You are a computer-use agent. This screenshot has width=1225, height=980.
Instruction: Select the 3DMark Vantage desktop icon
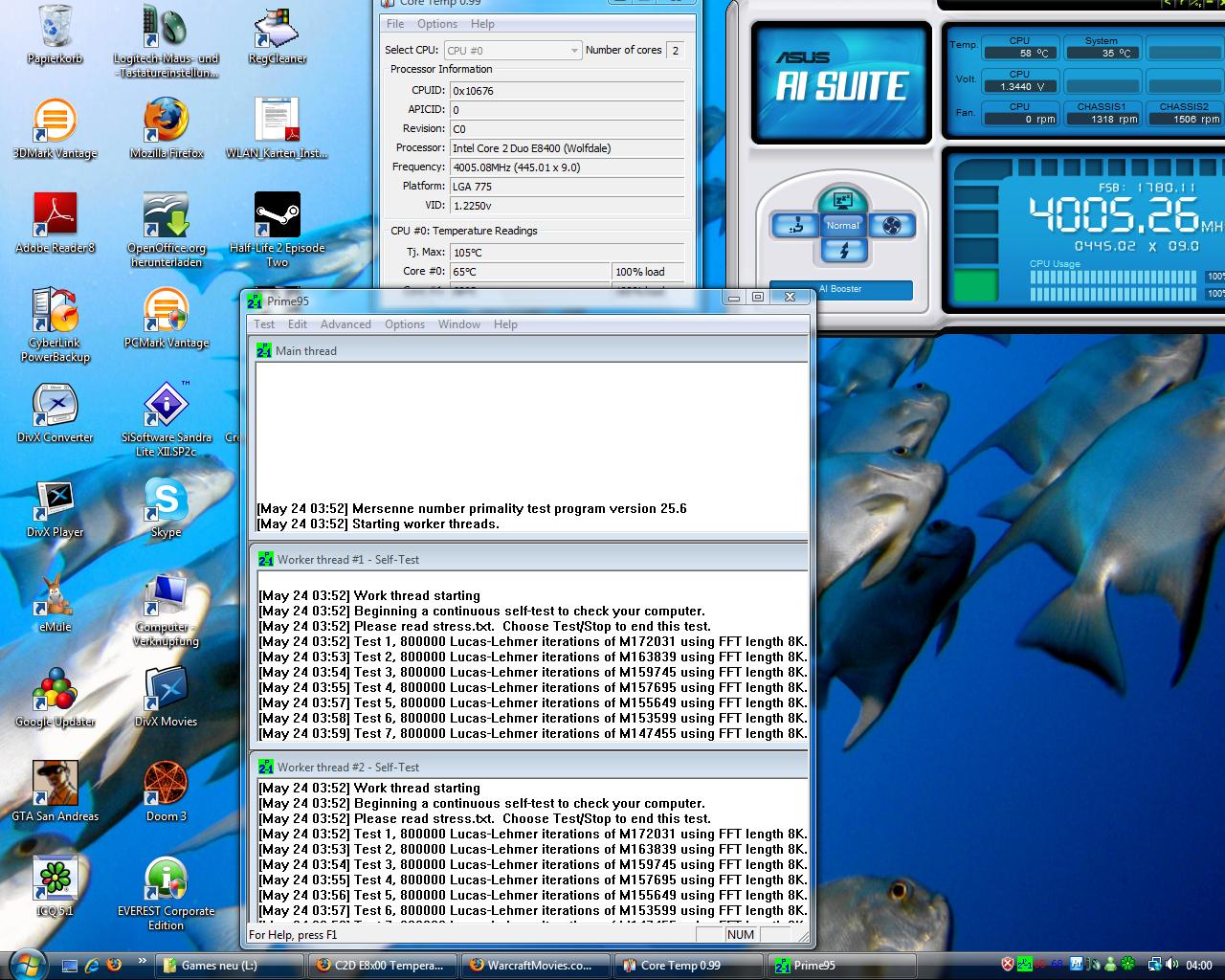[x=55, y=128]
